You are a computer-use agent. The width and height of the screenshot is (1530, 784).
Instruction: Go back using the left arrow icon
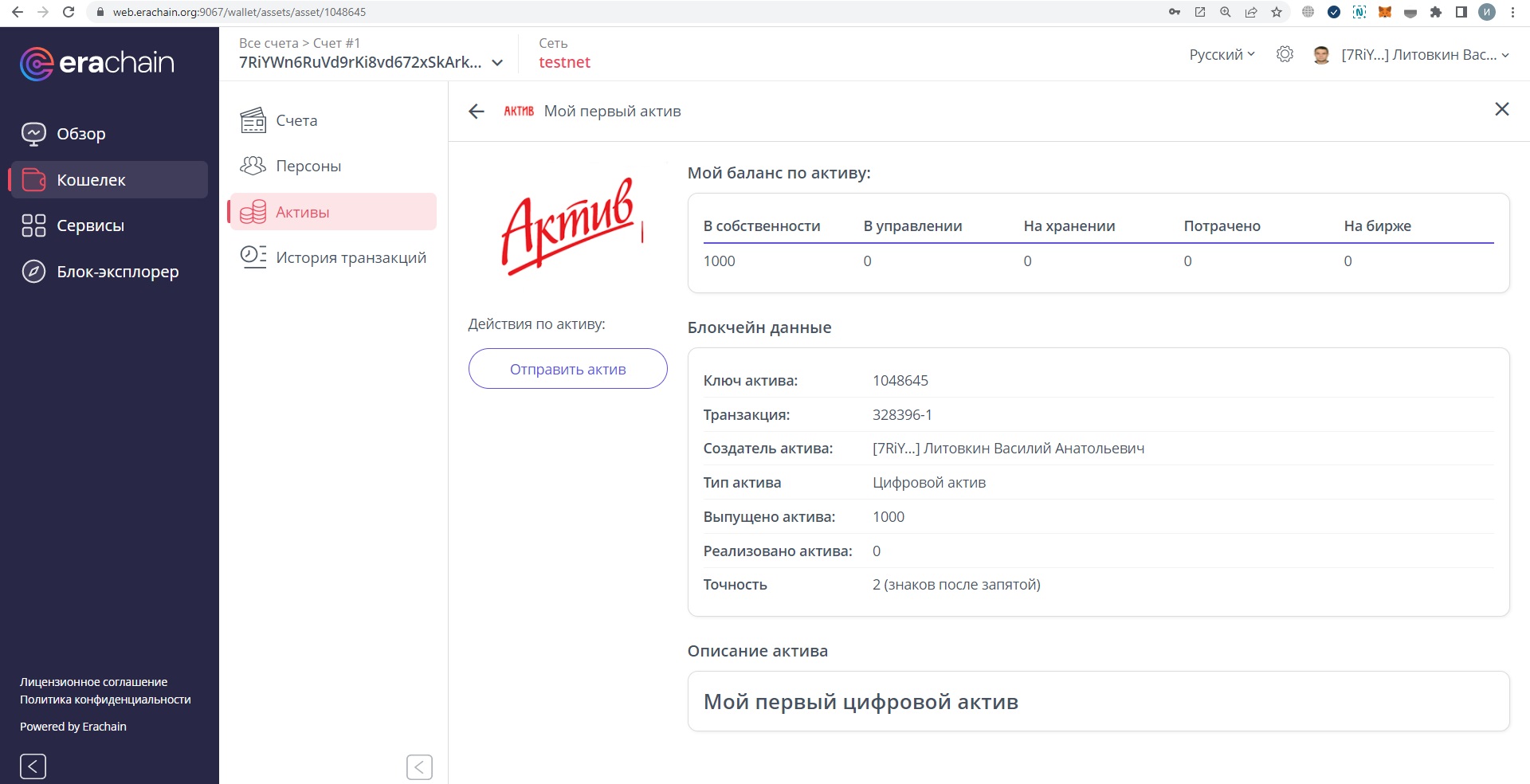[477, 112]
